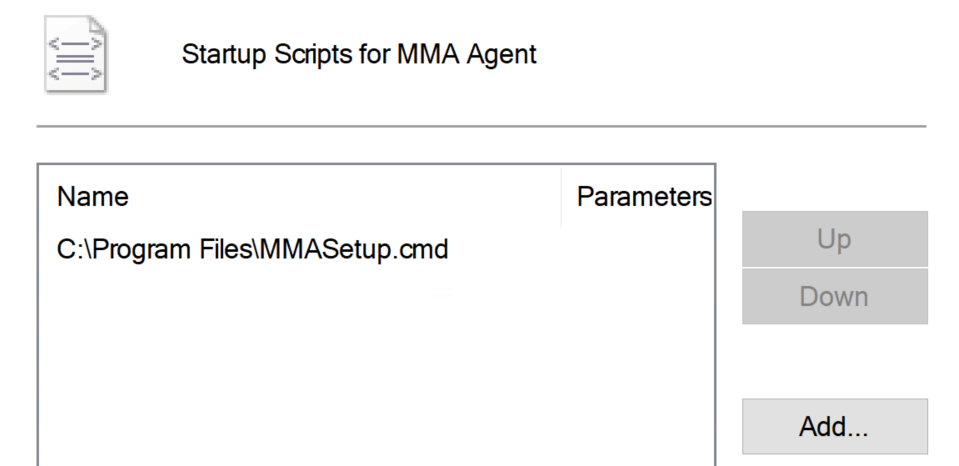959x466 pixels.
Task: Click the "MMA Agent" words in the heading
Action: (x=478, y=55)
